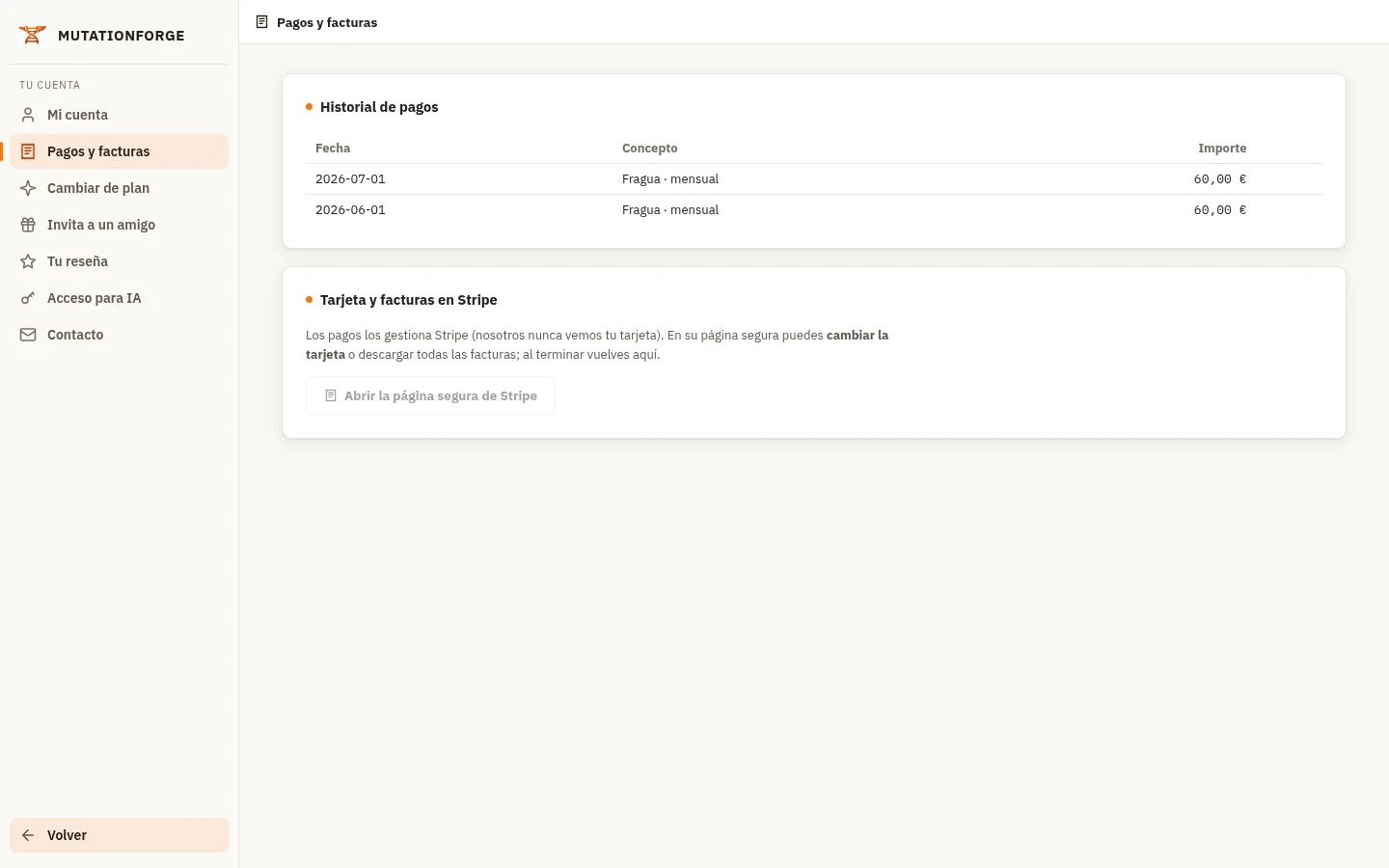This screenshot has width=1389, height=868.
Task: Click the envelope icon beside Contacto
Action: click(x=28, y=335)
